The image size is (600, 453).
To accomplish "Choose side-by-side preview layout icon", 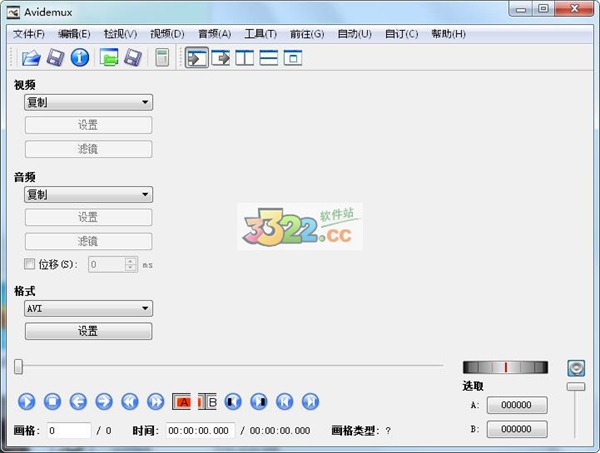I will (245, 58).
